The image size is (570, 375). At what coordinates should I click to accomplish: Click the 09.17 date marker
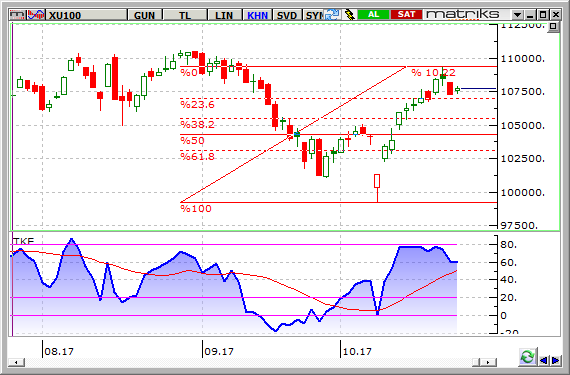[219, 351]
